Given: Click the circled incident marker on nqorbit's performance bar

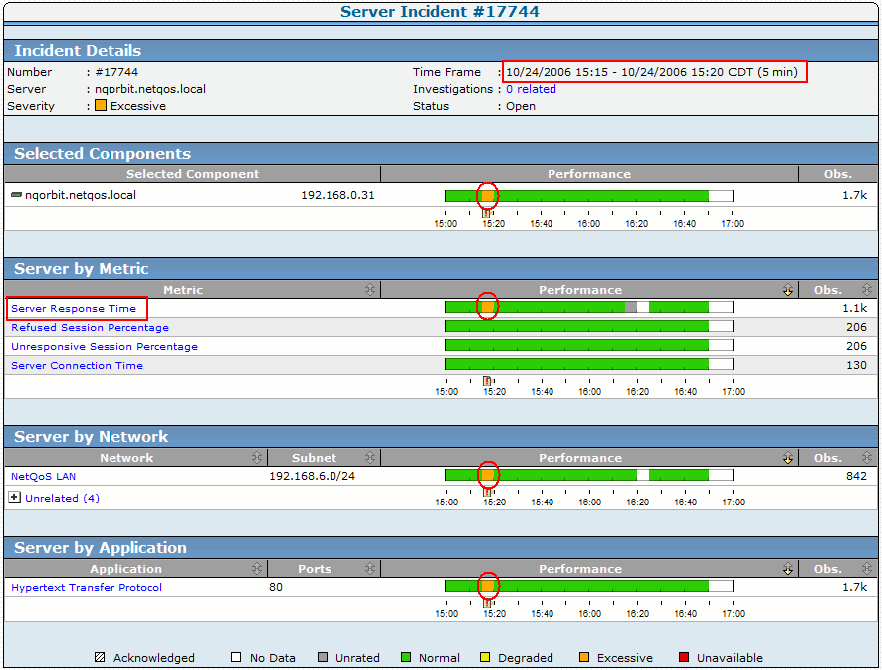Looking at the screenshot, I should pyautogui.click(x=487, y=196).
